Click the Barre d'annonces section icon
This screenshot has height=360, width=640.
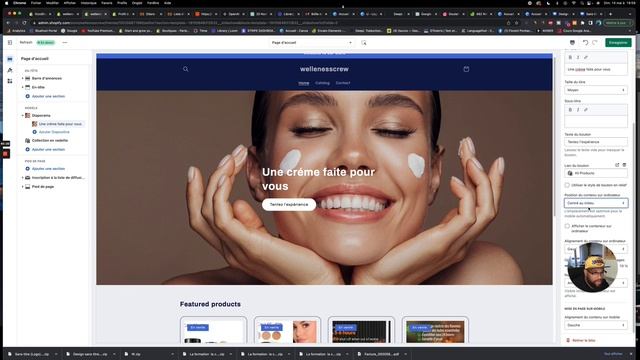28,78
